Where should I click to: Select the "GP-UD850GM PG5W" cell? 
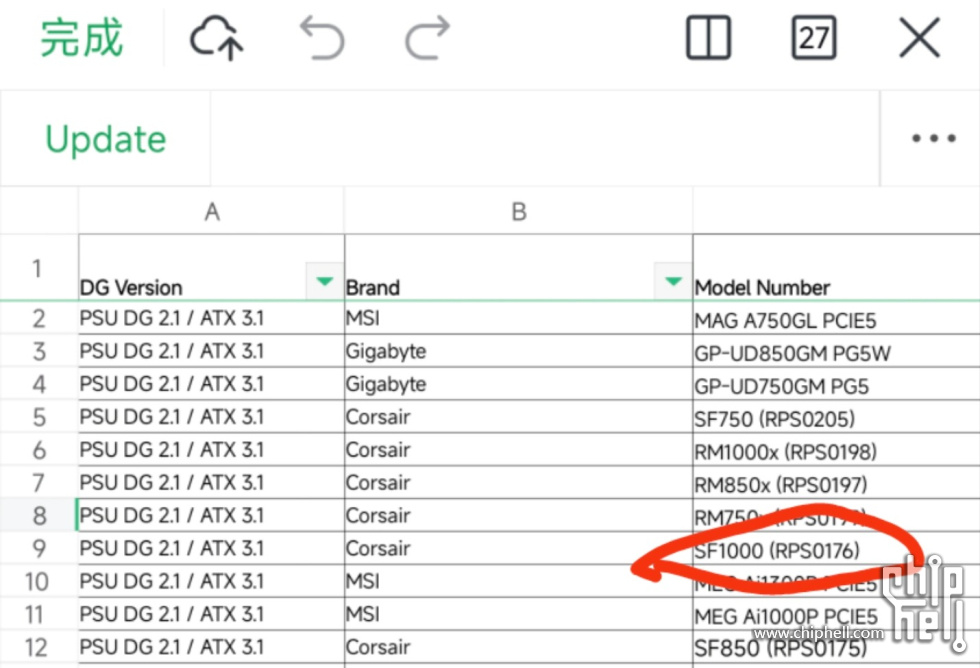836,351
